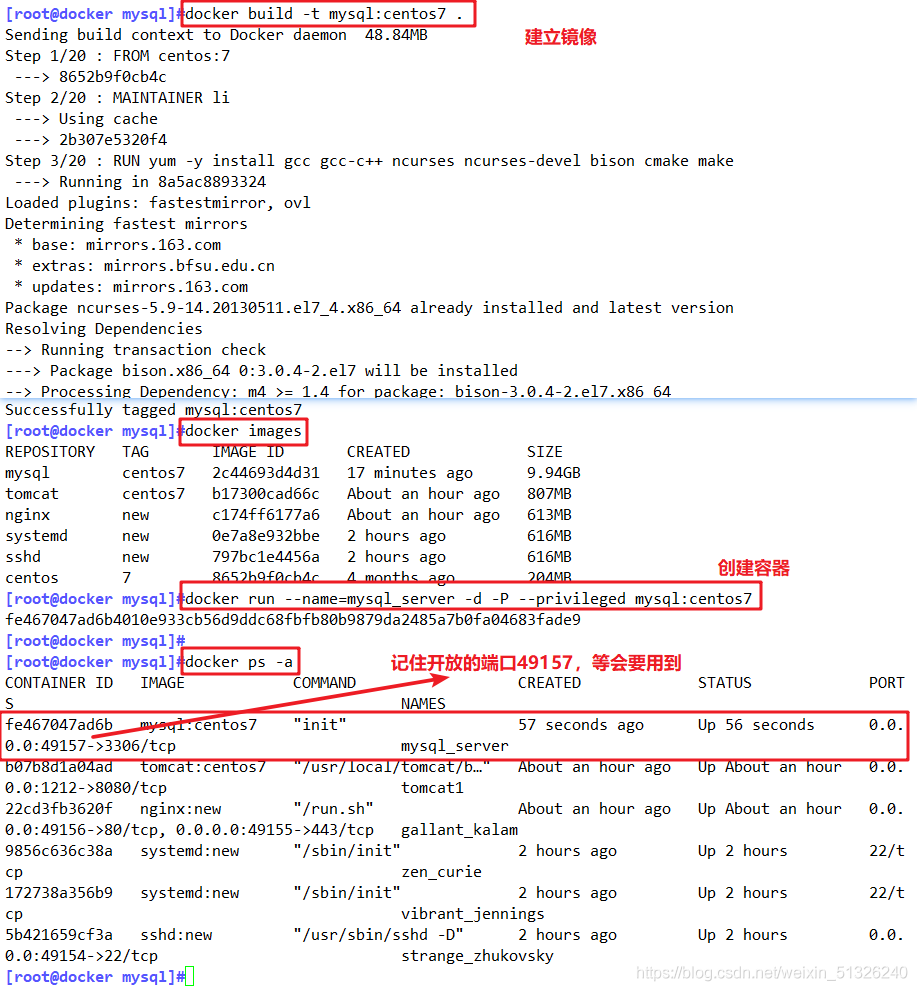Click the 'REPOSITORY' column header
The height and width of the screenshot is (991, 917).
click(x=50, y=452)
